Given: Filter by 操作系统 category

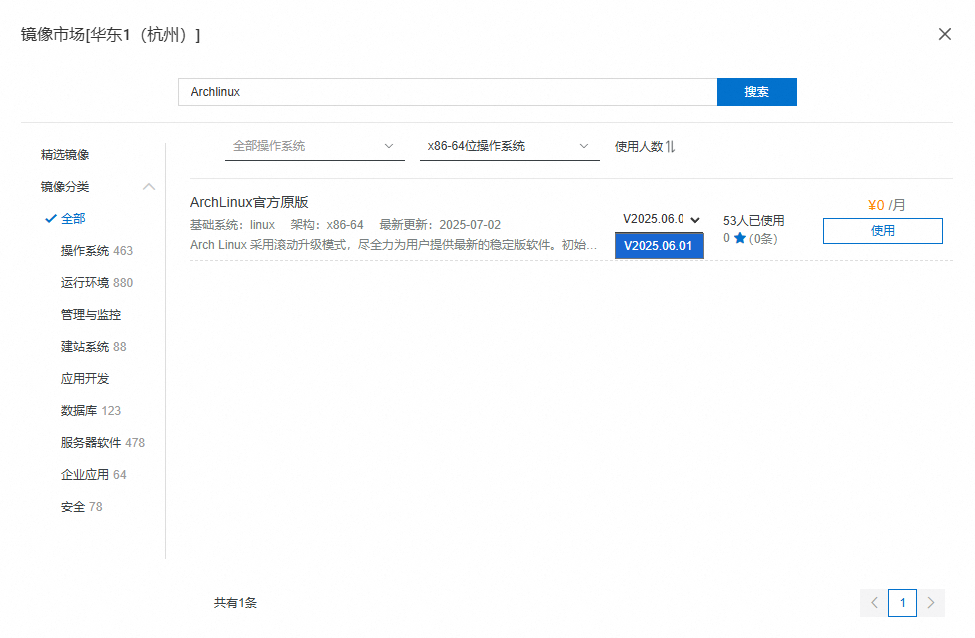Looking at the screenshot, I should pyautogui.click(x=85, y=251).
